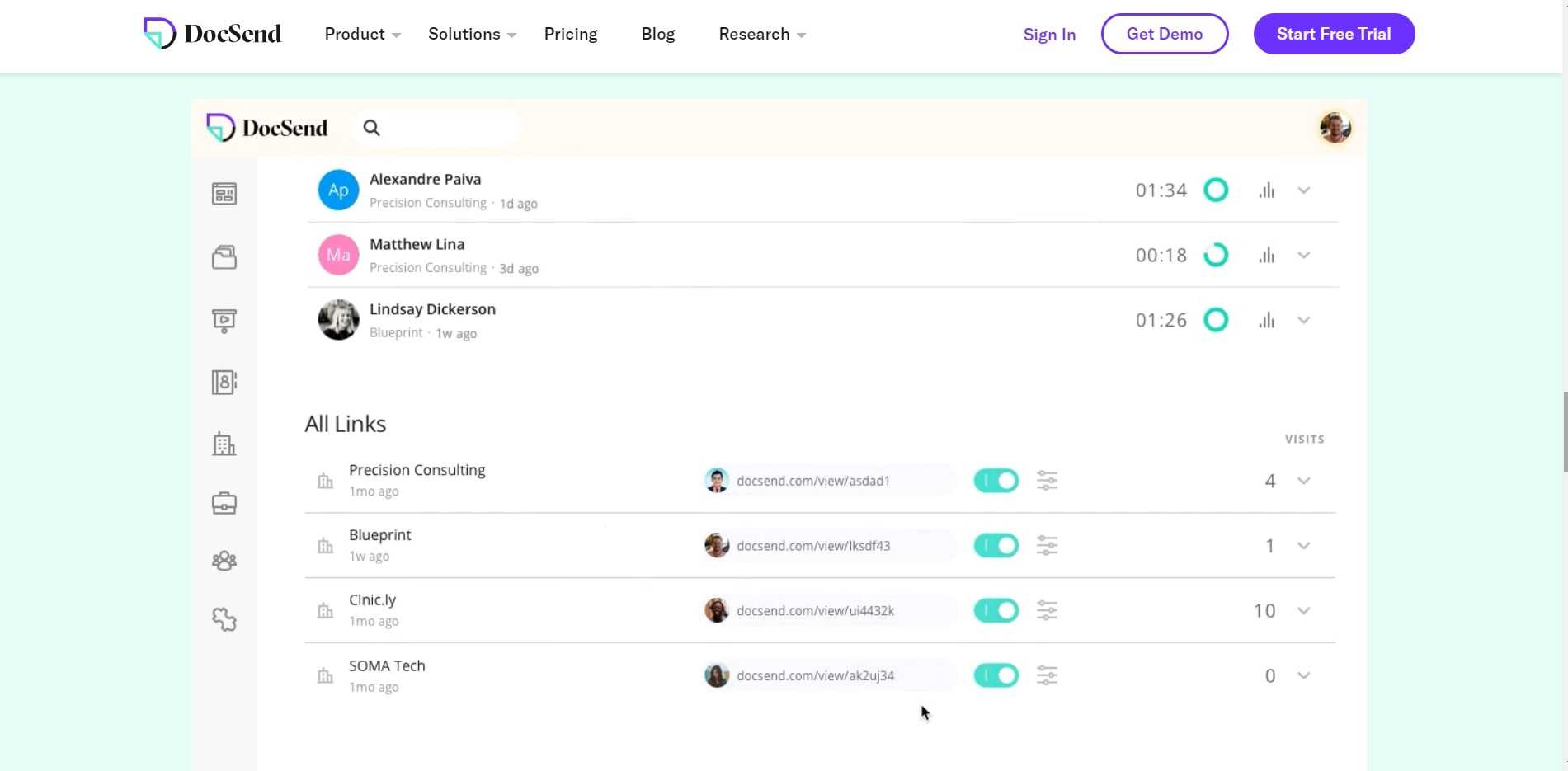Disable the Precision Consulting link toggle
1568x771 pixels.
coord(996,481)
